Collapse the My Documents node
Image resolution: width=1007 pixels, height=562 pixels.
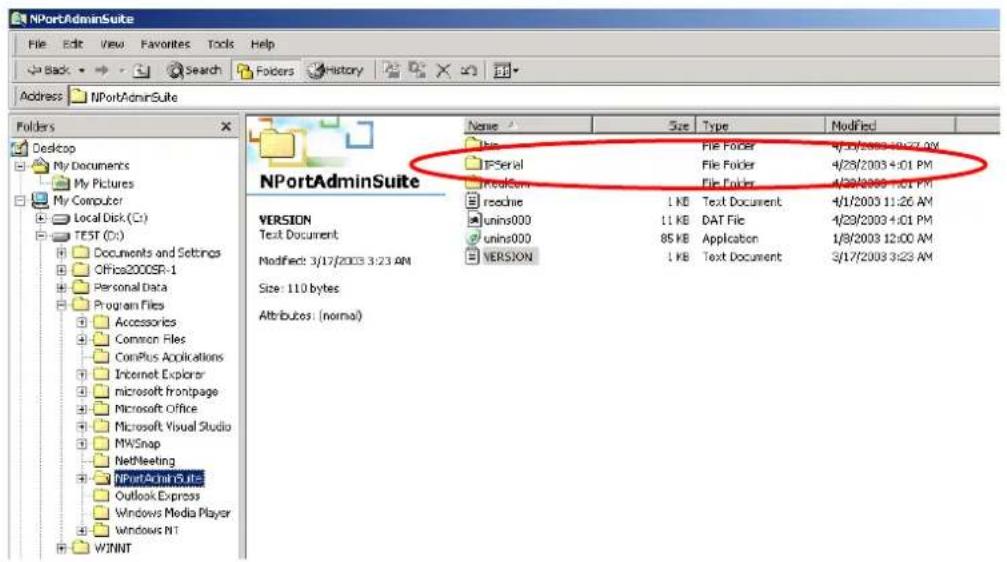click(x=20, y=166)
